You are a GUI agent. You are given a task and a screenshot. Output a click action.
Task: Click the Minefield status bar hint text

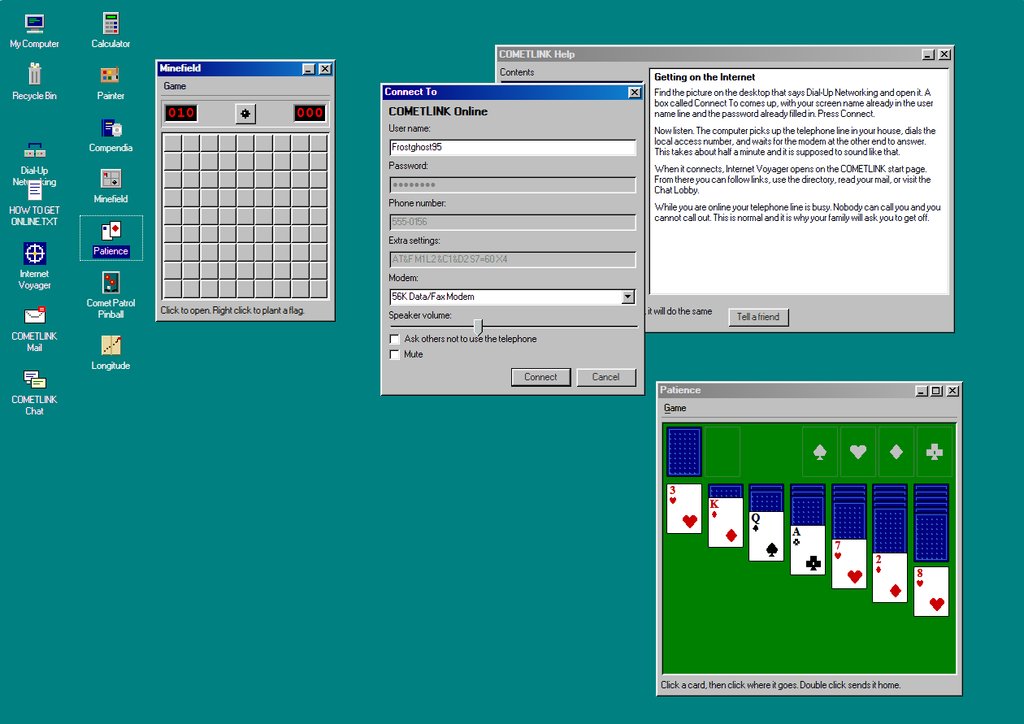(232, 311)
